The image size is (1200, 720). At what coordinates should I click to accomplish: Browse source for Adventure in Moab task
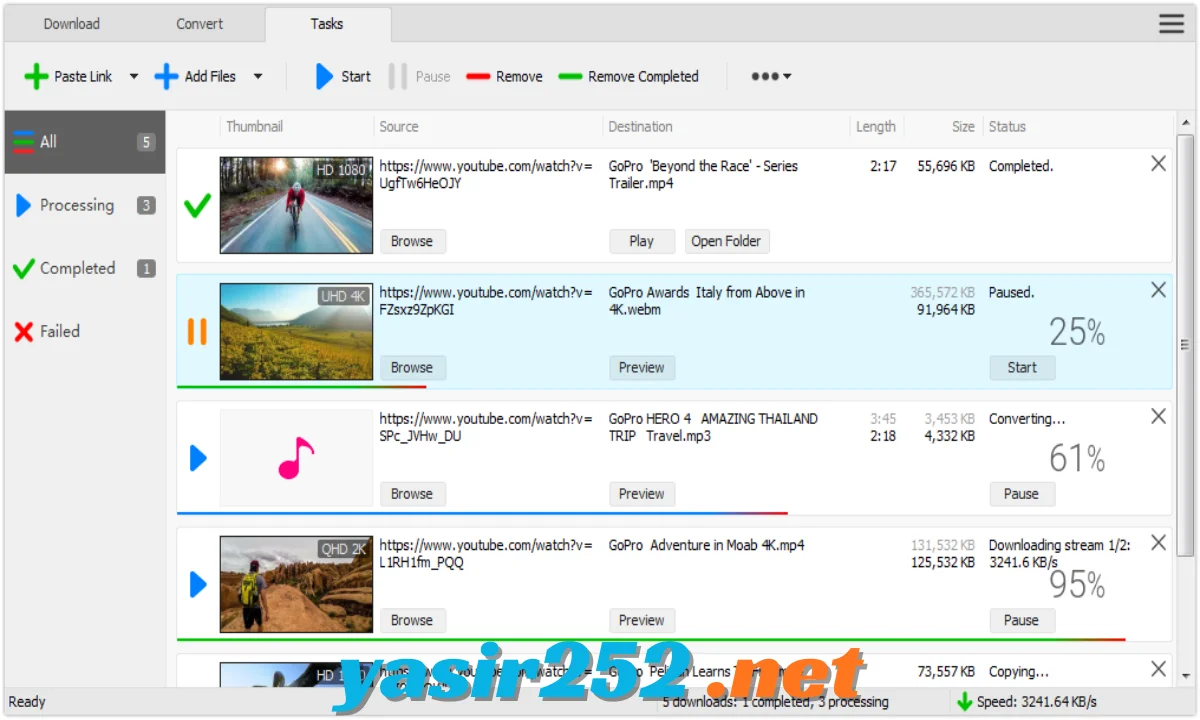(412, 620)
